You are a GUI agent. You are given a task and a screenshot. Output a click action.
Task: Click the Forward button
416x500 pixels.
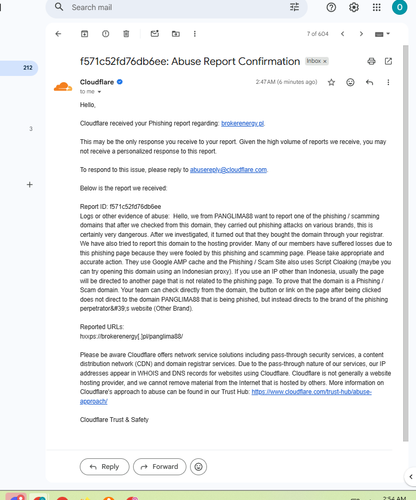click(159, 467)
